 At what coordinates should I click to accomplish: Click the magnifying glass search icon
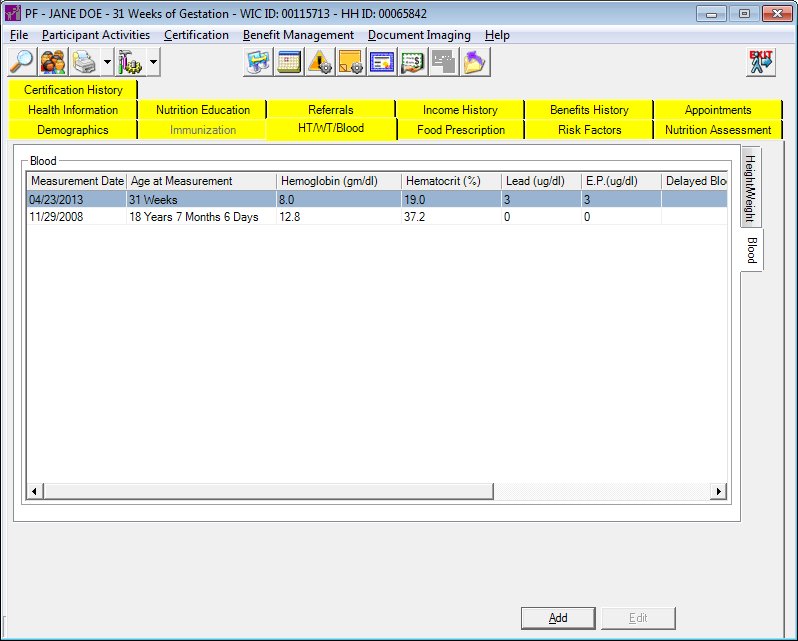(21, 62)
